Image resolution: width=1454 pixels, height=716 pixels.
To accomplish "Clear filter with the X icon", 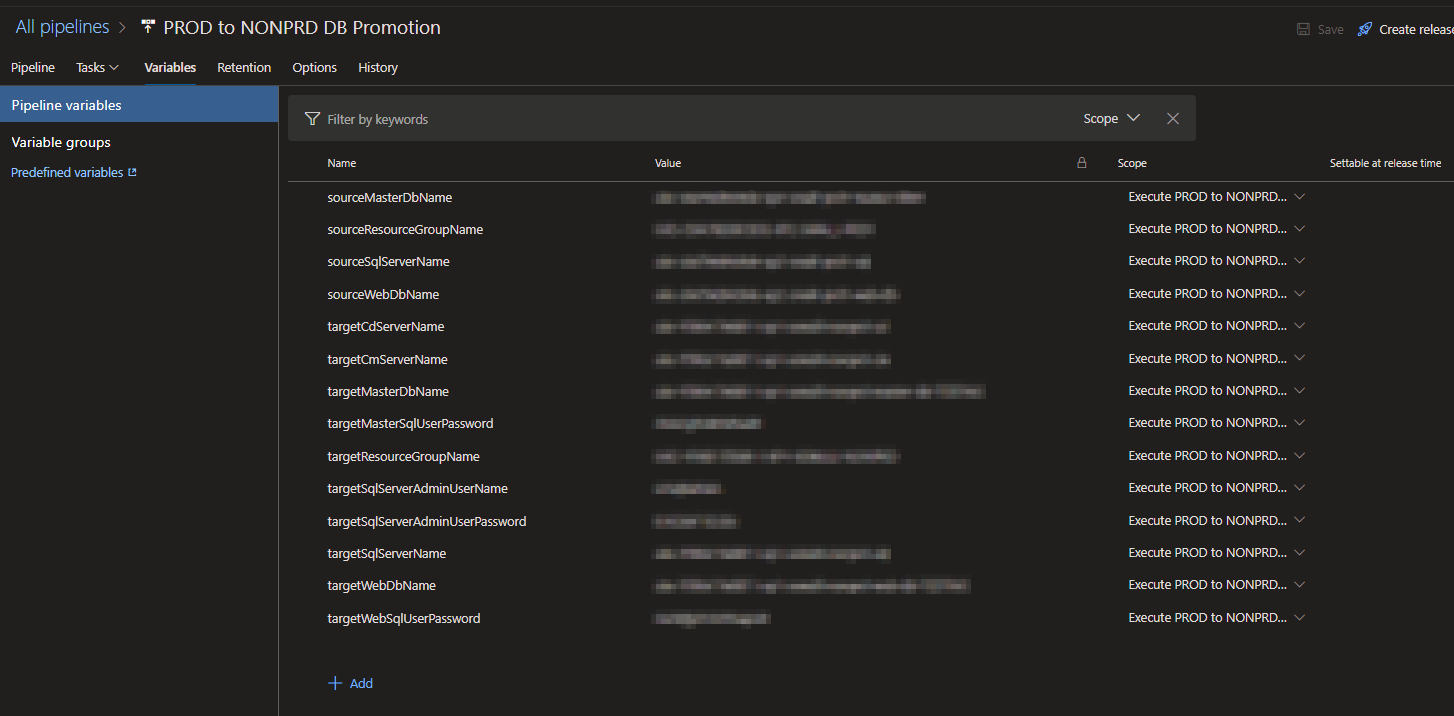I will [x=1173, y=118].
